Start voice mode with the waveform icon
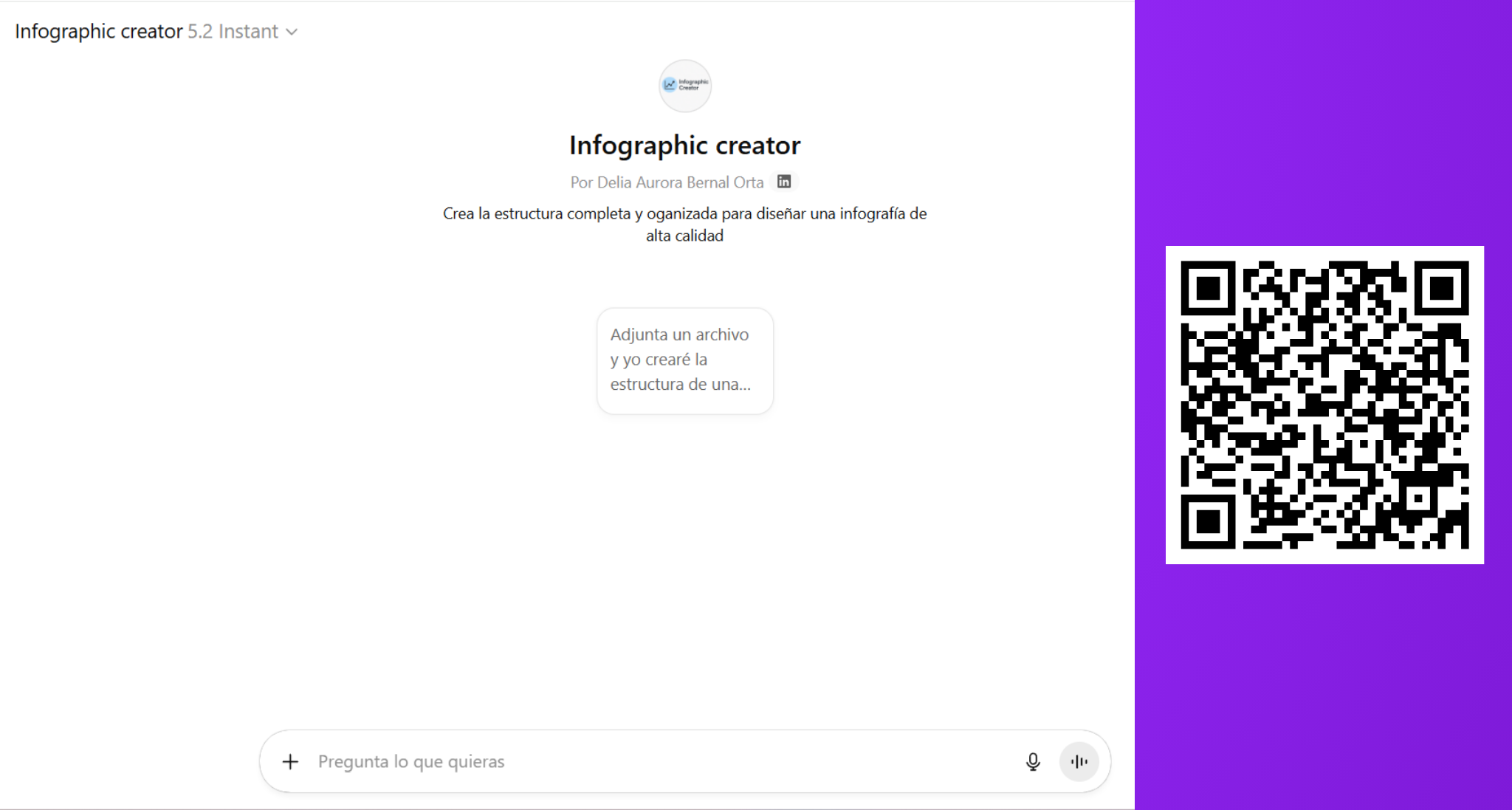The image size is (1512, 810). [x=1079, y=761]
